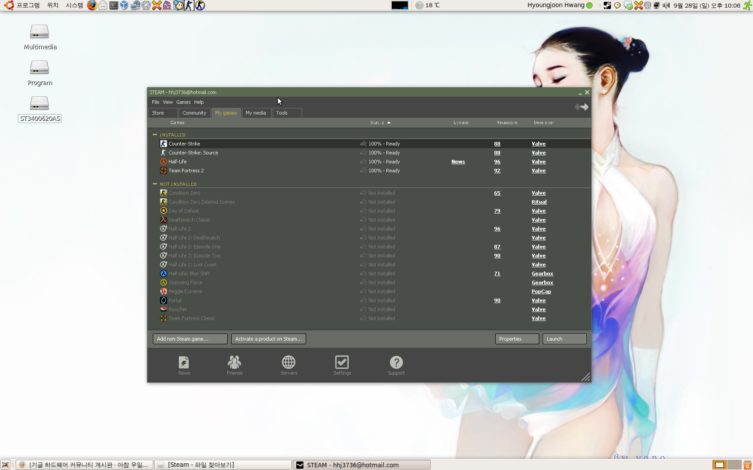Toggle favorite star for Ricochet row

363,309
